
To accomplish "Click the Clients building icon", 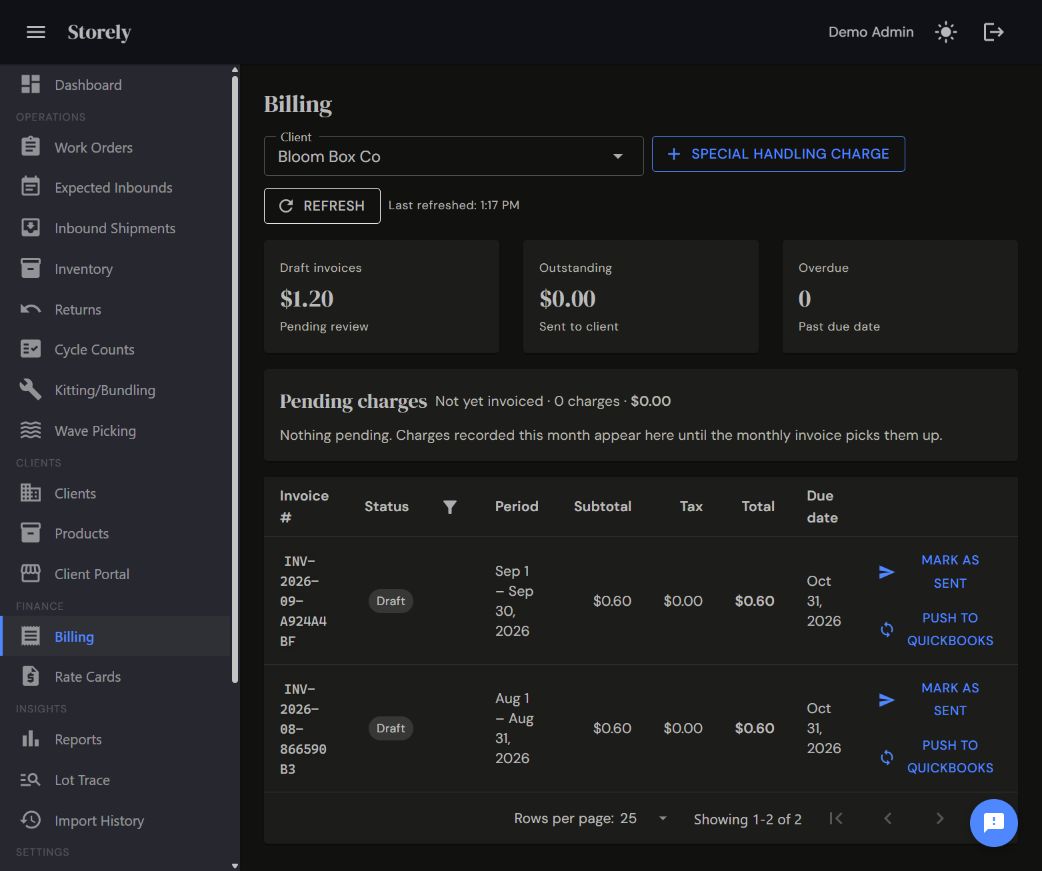I will coord(31,493).
